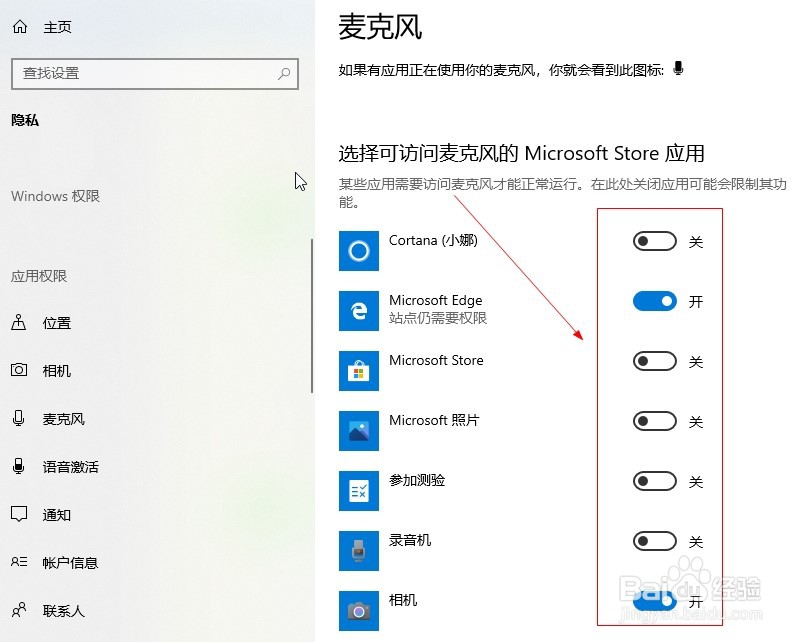Click the Microsoft 照片 app name

click(434, 420)
